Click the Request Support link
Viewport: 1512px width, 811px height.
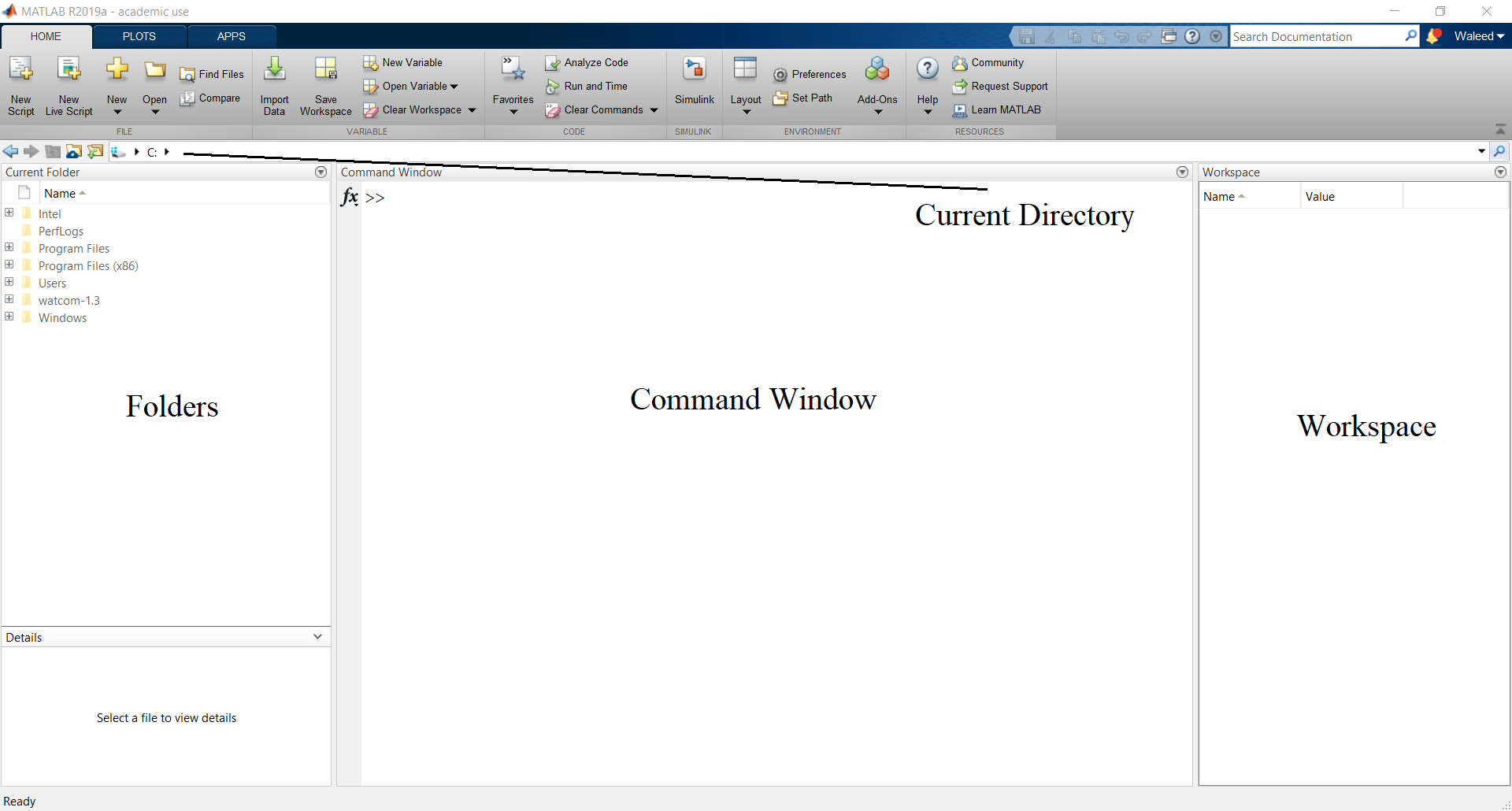(1009, 87)
